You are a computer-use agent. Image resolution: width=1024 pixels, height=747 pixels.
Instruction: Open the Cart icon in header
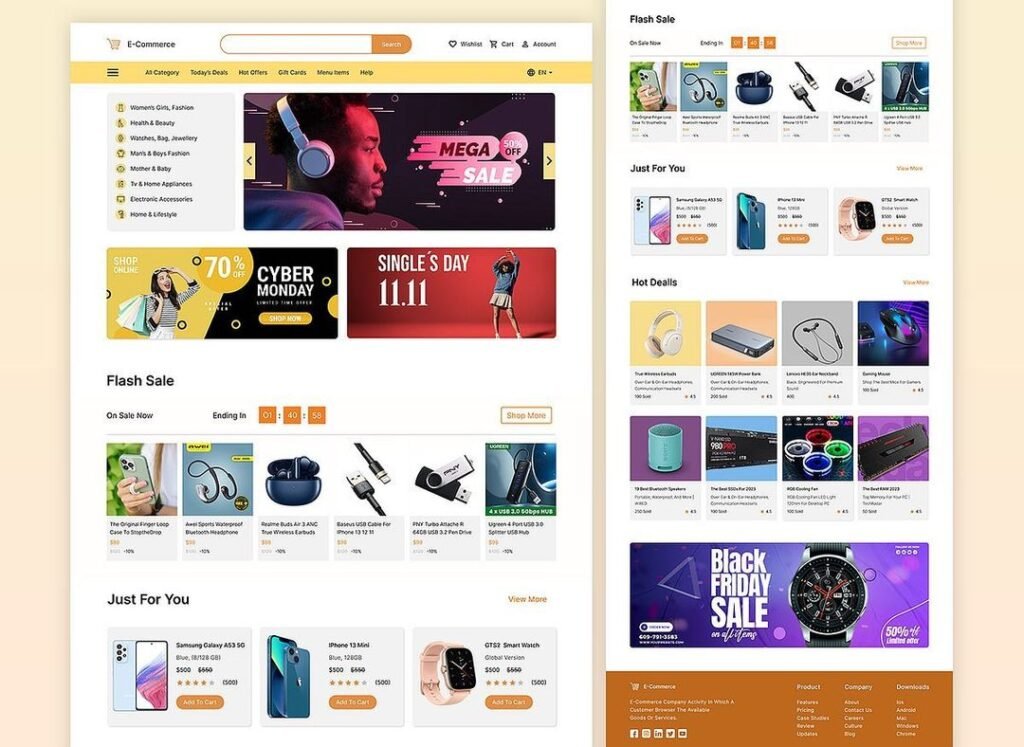[493, 44]
